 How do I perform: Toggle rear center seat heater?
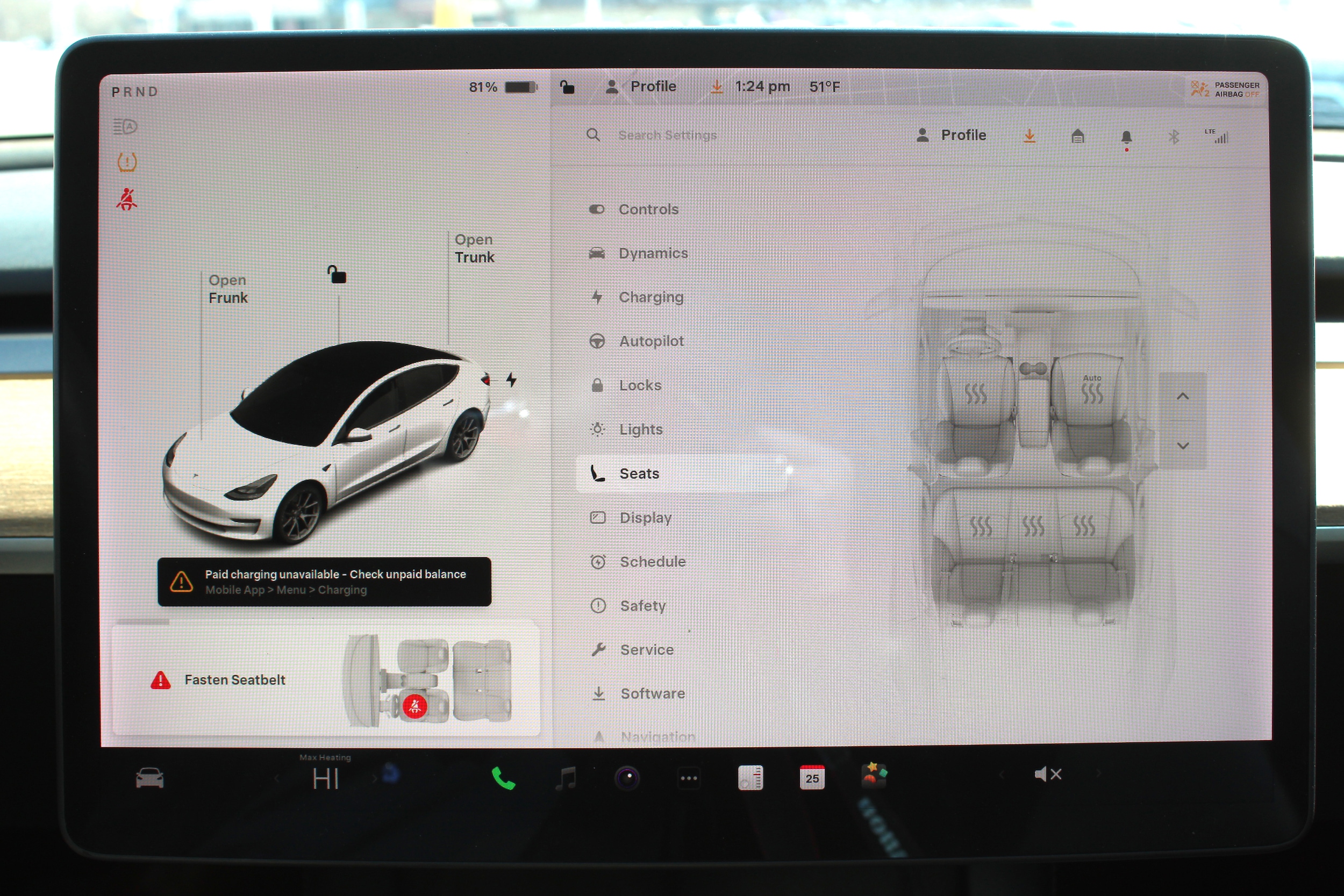[x=1033, y=526]
